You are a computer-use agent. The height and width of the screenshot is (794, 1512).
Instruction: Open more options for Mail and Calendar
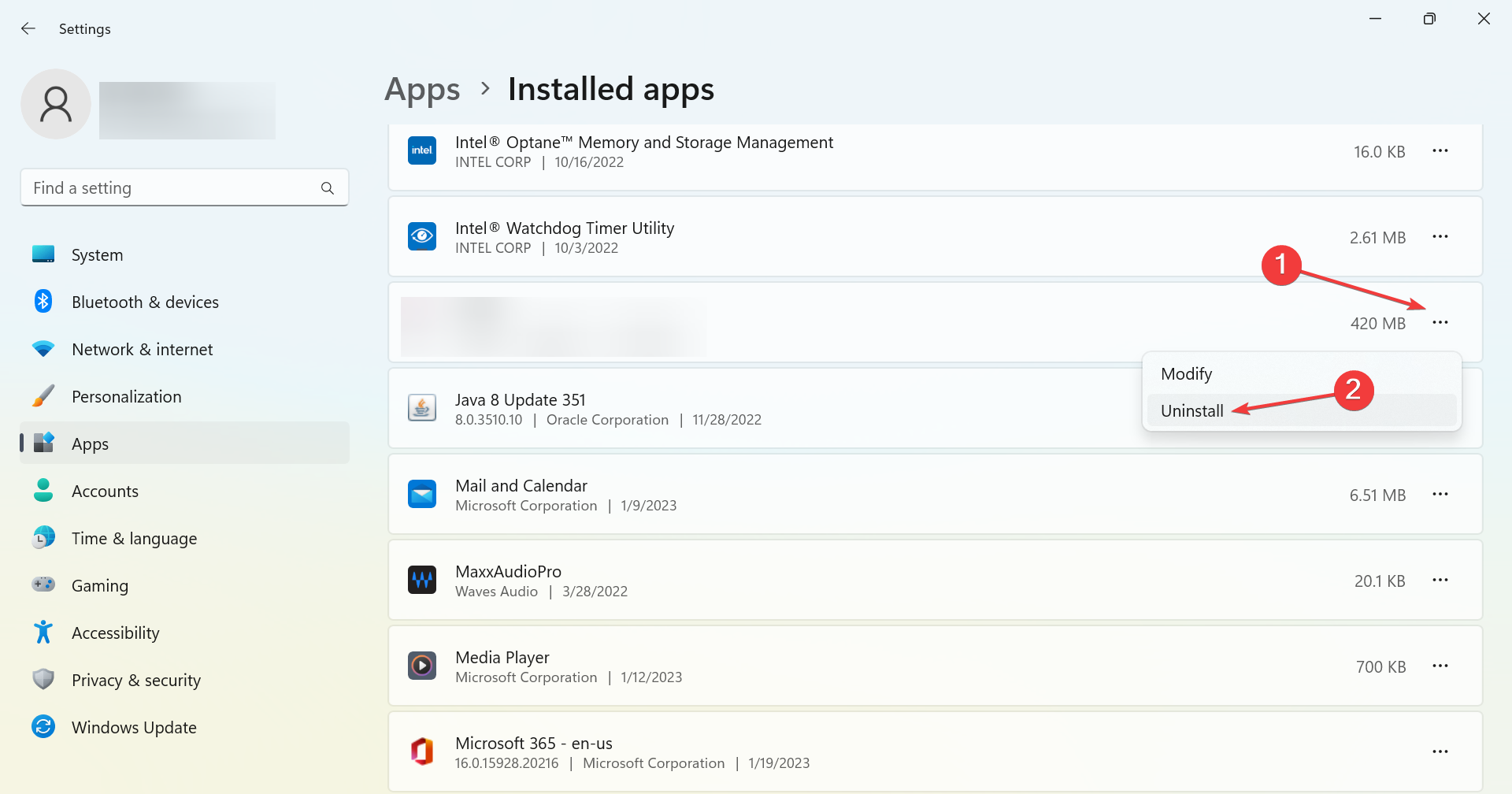[1440, 494]
